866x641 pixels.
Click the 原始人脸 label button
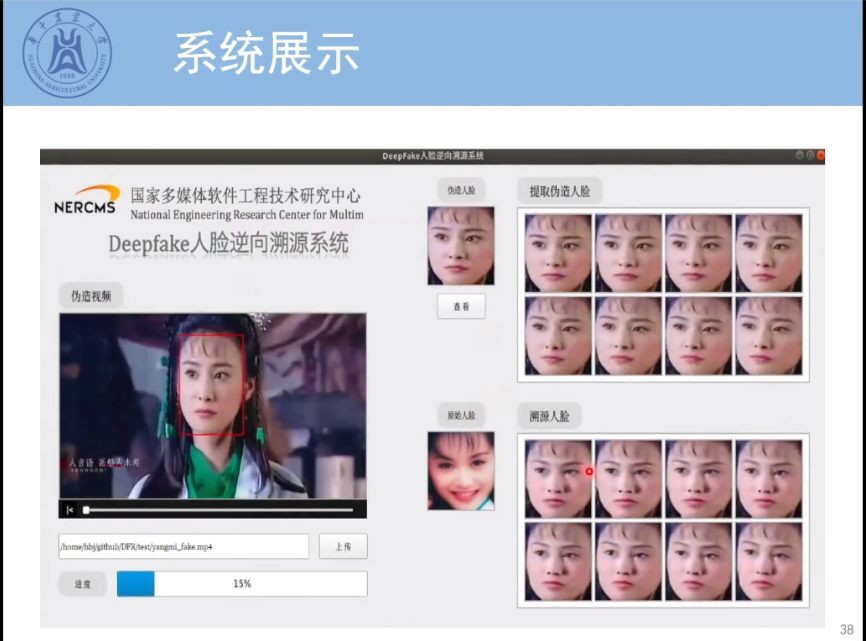point(461,415)
